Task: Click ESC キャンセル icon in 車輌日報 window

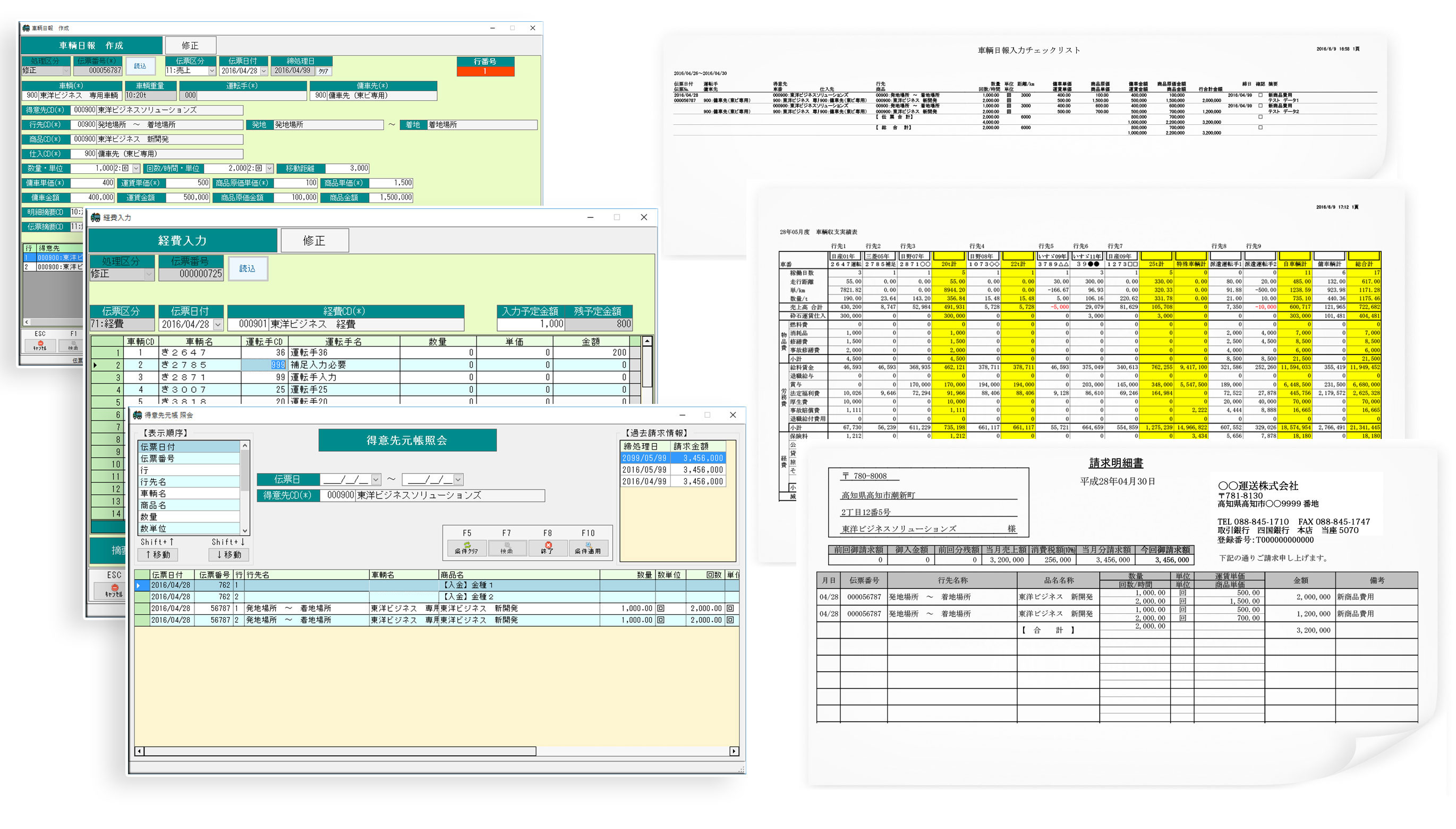Action: (40, 345)
